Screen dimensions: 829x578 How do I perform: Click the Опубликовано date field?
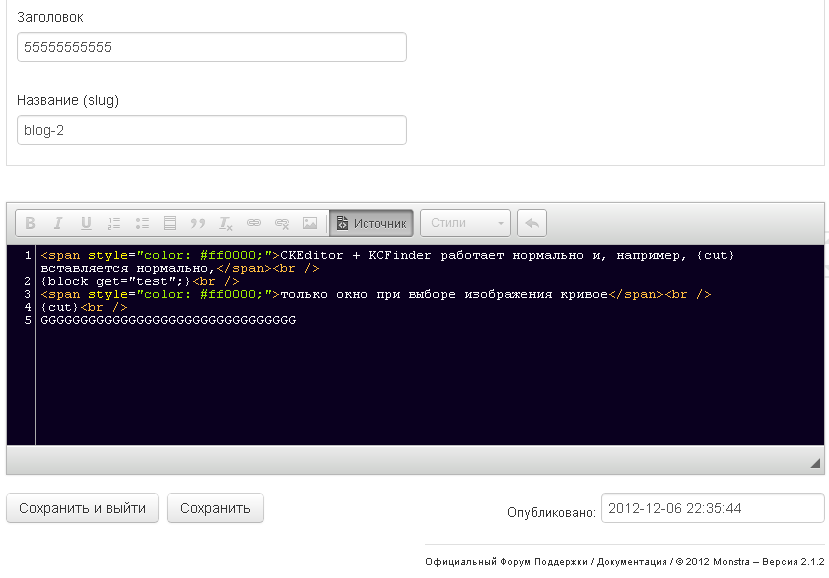click(x=712, y=508)
